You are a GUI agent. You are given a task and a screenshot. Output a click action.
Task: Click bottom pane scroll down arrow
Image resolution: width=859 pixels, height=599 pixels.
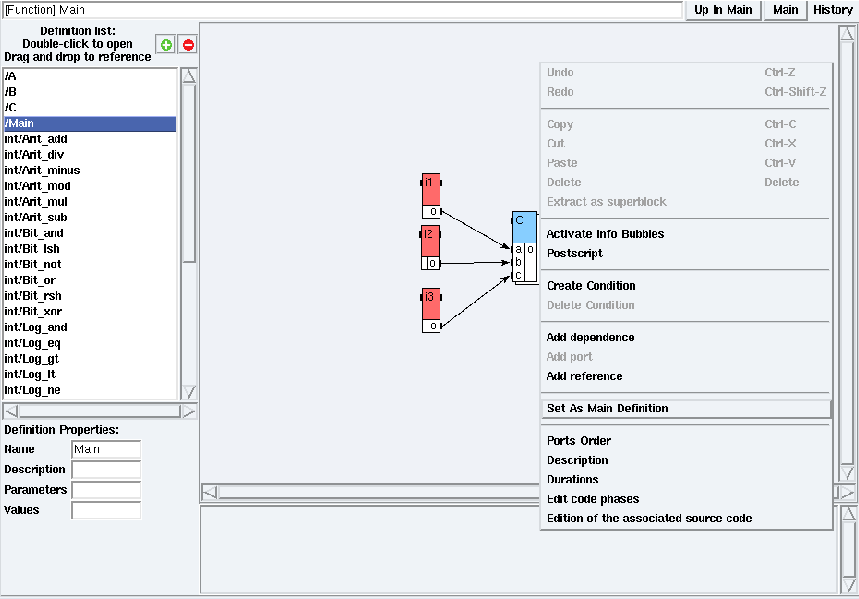847,585
